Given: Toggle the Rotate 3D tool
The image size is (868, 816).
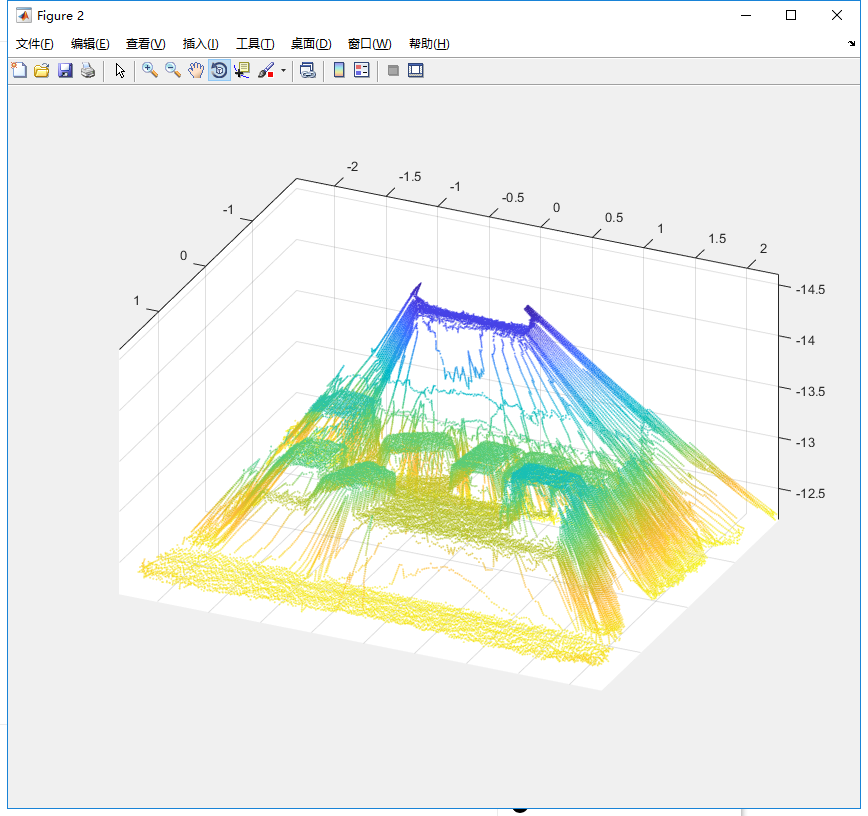Looking at the screenshot, I should click(x=219, y=70).
